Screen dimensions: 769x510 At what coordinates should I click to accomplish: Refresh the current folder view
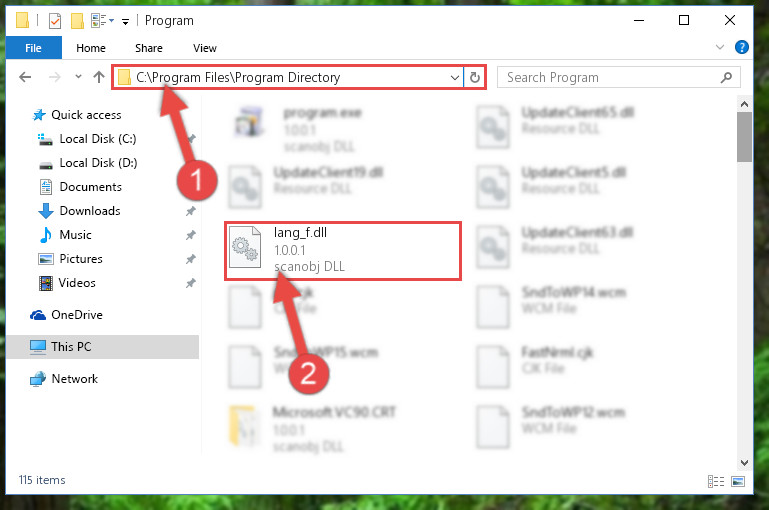475,77
